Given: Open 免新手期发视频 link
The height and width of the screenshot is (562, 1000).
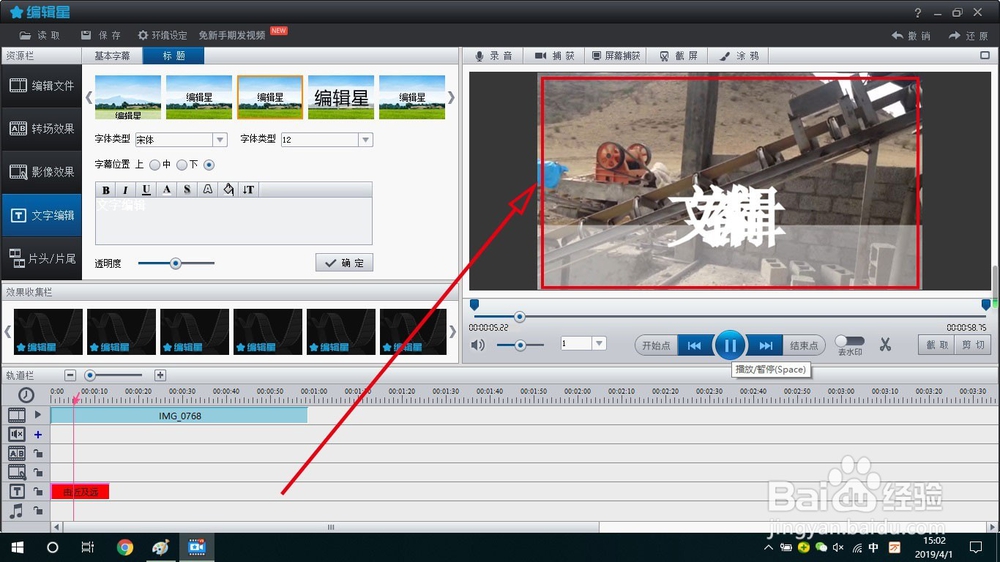Looking at the screenshot, I should [232, 35].
